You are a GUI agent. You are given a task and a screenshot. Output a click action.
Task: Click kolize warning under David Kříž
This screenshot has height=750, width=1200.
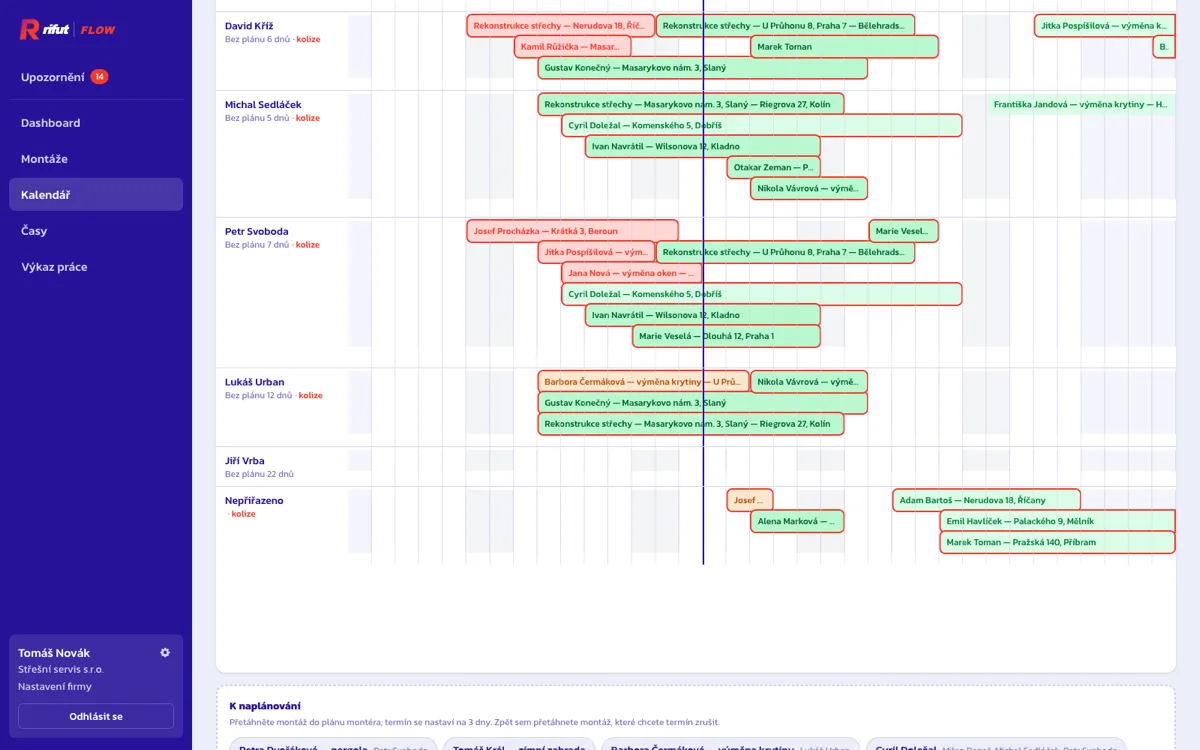click(x=308, y=40)
